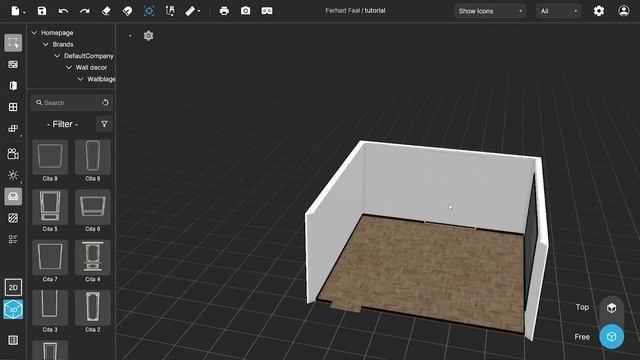Toggle the highlighted blue focus icon
The image size is (640, 360).
coord(149,11)
